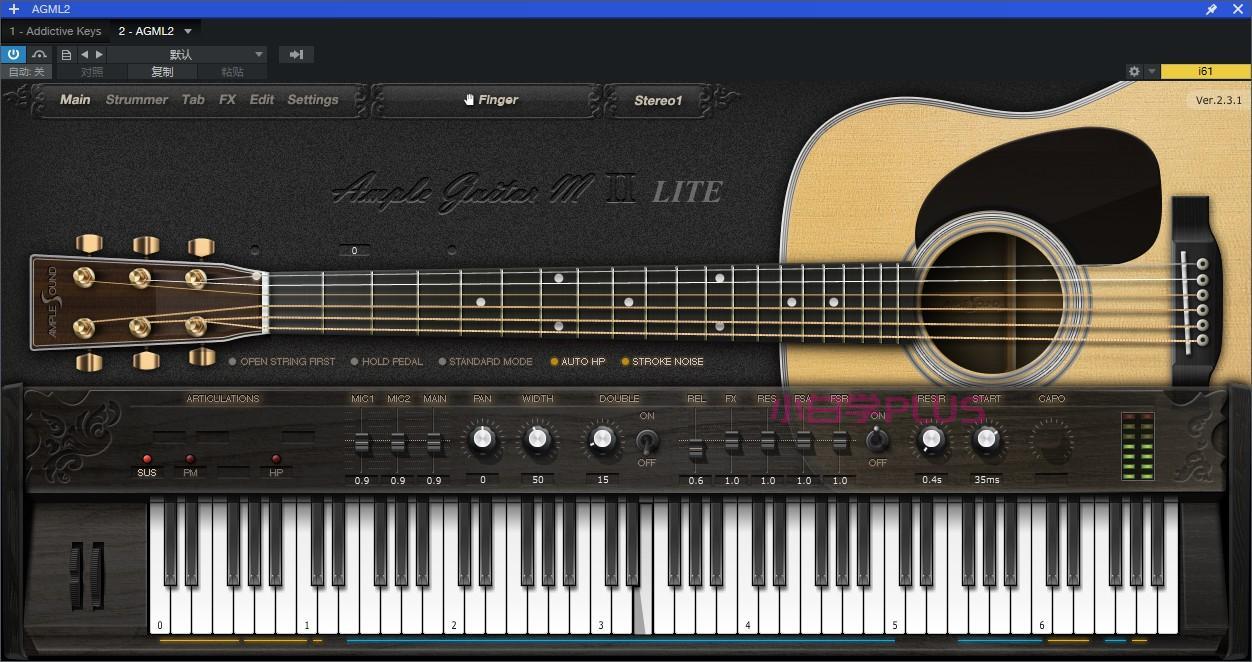Click the automation read curve icon

[x=39, y=55]
